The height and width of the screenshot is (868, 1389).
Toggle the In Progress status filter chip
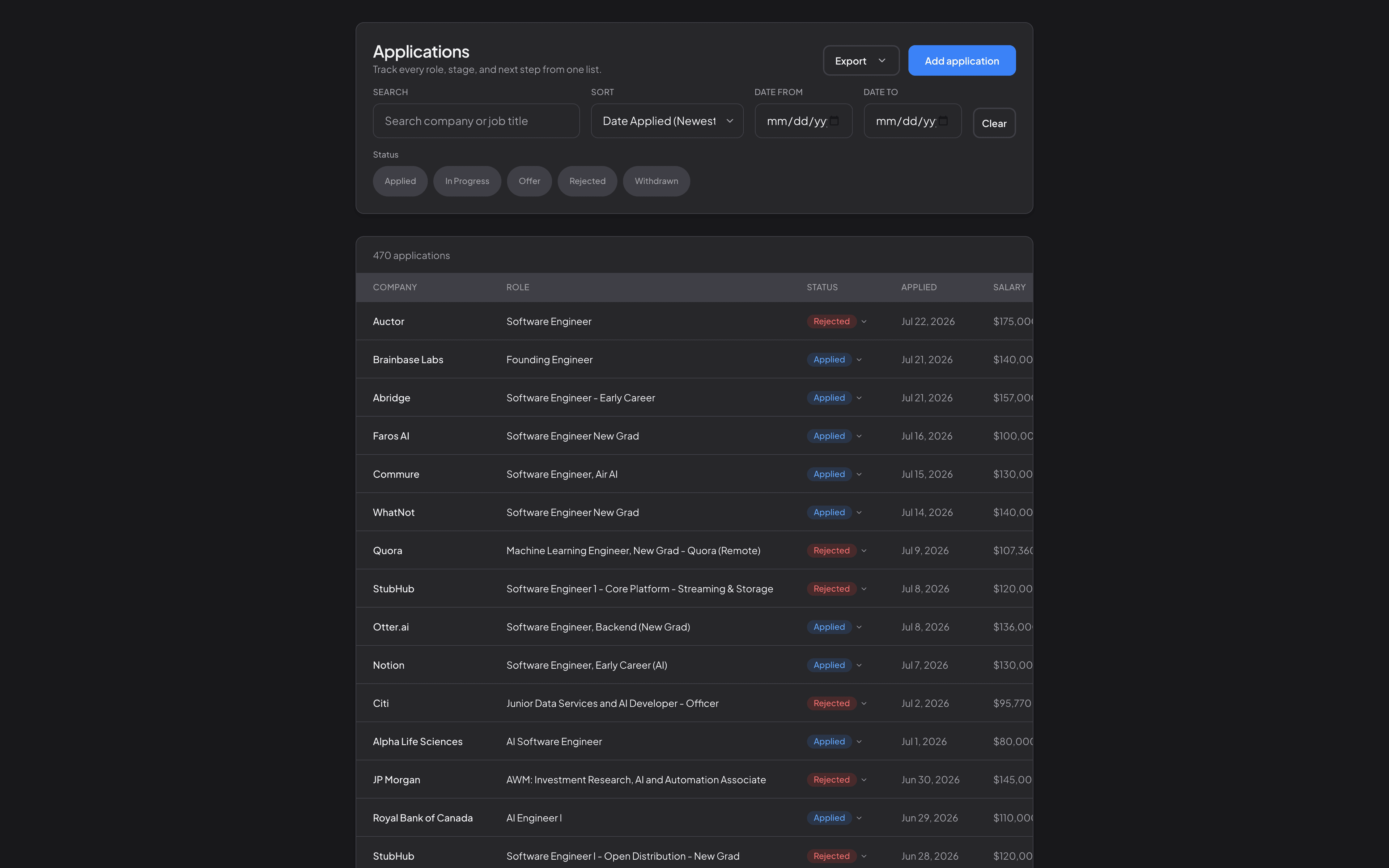(x=467, y=181)
